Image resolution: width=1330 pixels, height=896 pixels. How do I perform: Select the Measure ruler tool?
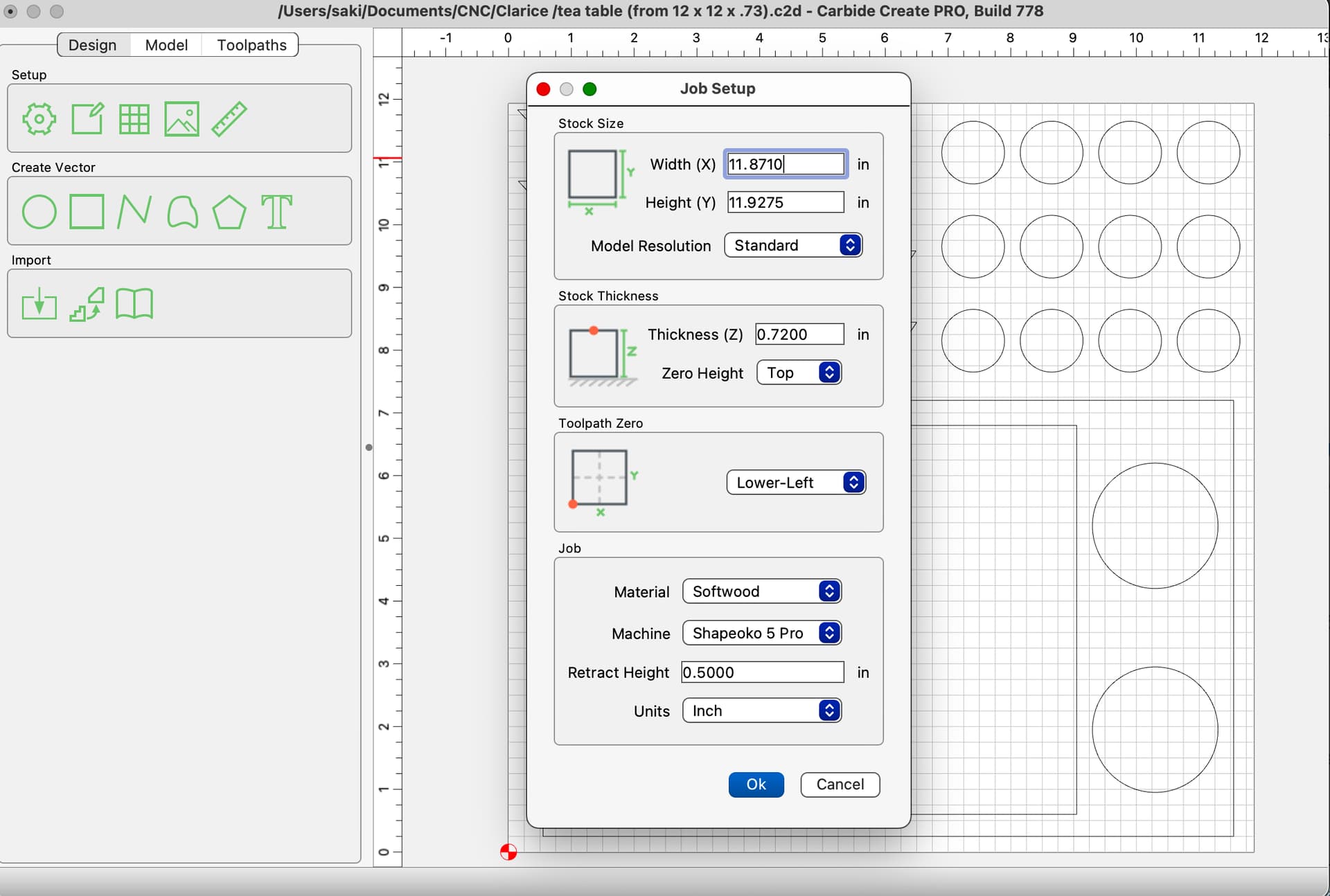tap(229, 119)
